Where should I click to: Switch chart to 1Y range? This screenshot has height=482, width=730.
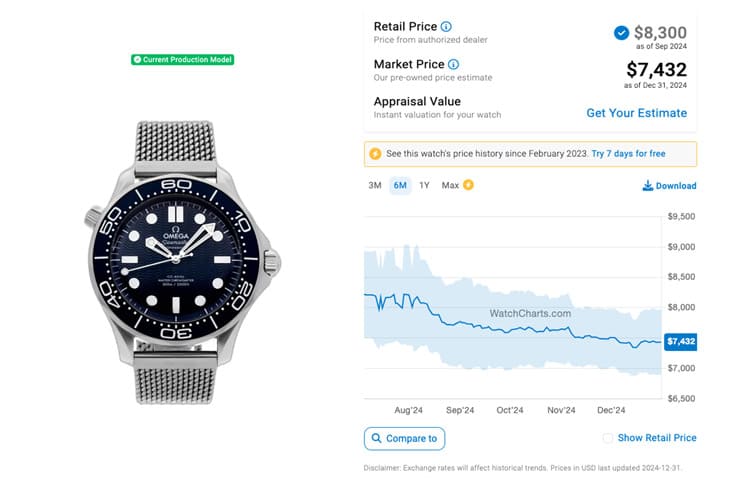click(425, 185)
